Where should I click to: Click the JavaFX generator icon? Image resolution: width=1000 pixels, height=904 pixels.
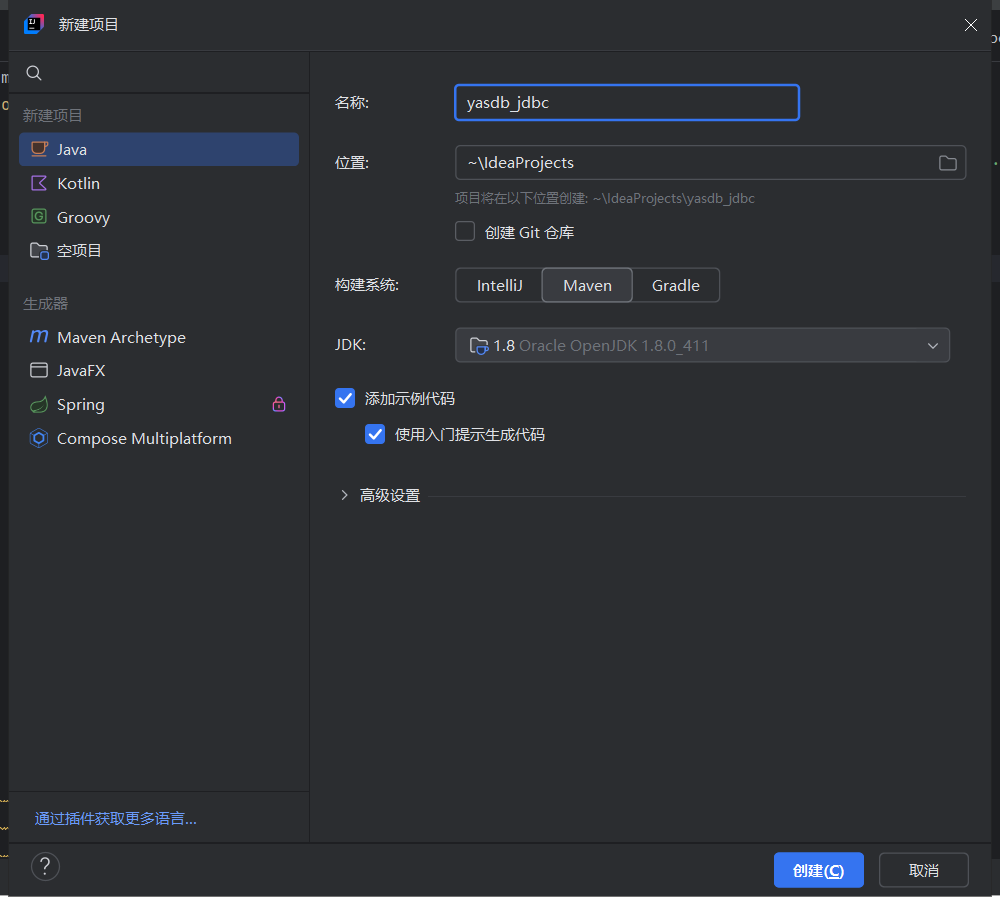click(39, 371)
